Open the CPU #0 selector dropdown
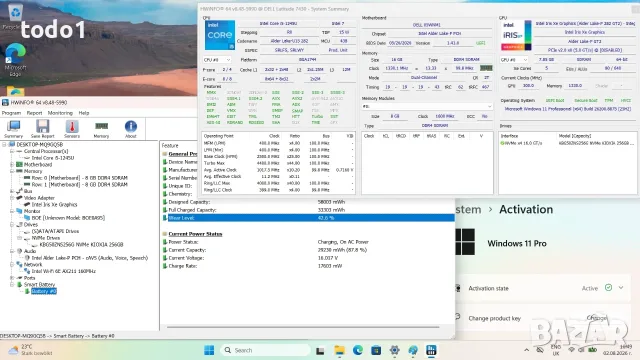The image size is (640, 360). (217, 60)
